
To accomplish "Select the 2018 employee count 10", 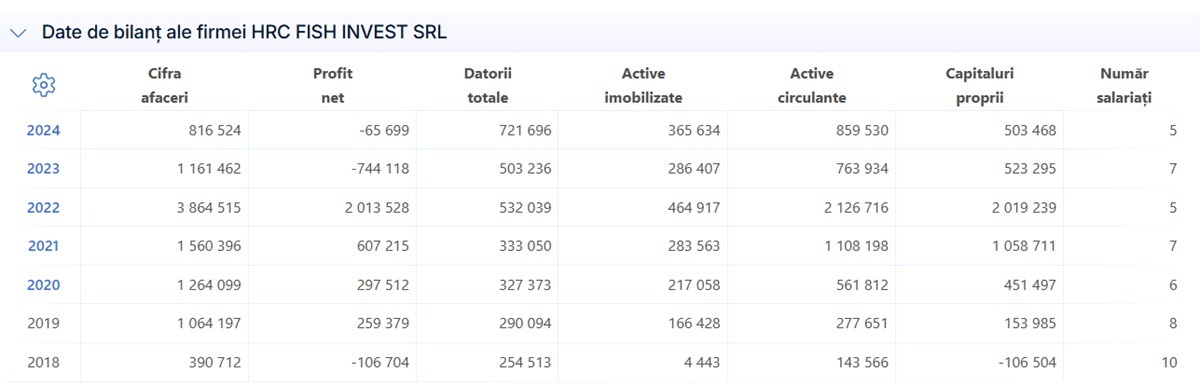I will 1169,362.
